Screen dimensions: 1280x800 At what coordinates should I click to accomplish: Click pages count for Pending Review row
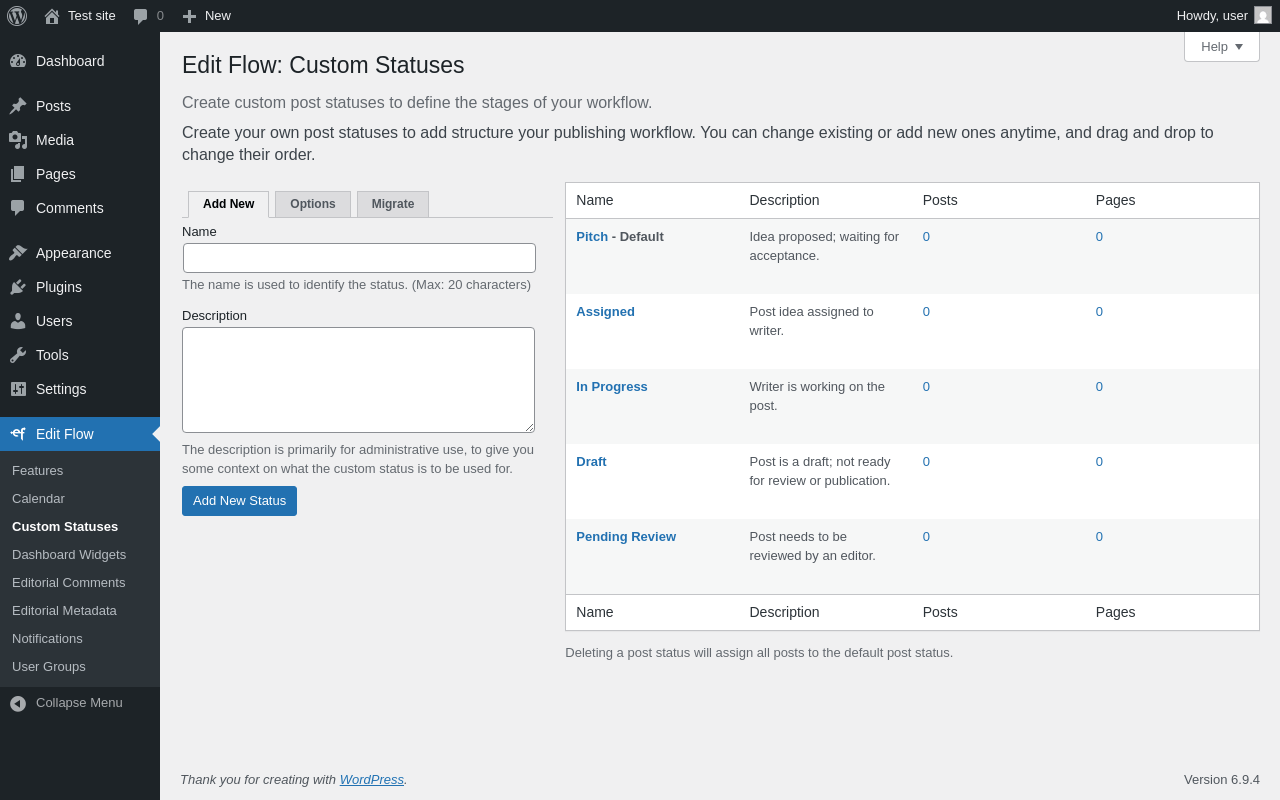tap(1099, 536)
